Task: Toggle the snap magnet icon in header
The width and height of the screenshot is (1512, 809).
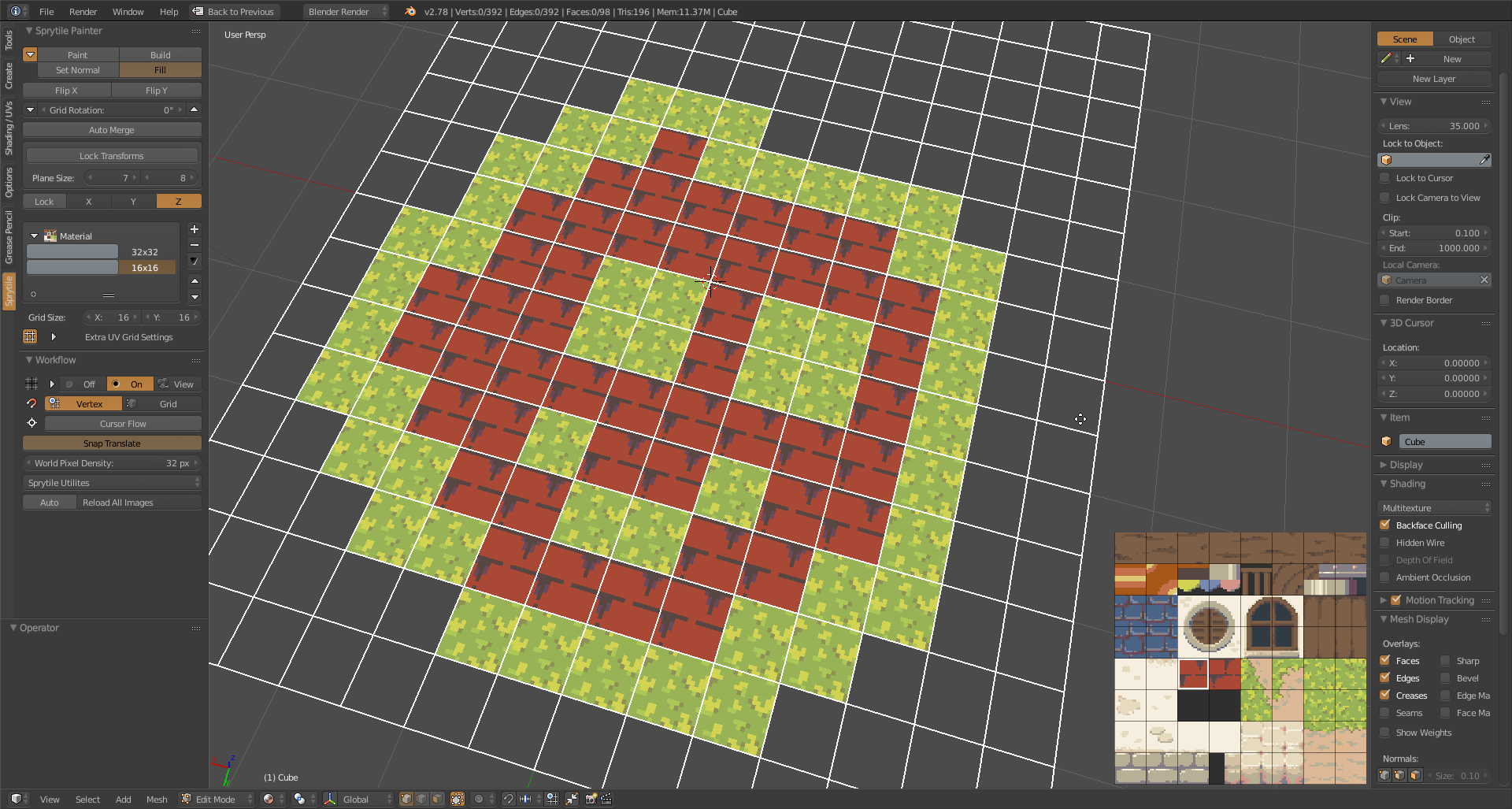Action: 509,799
